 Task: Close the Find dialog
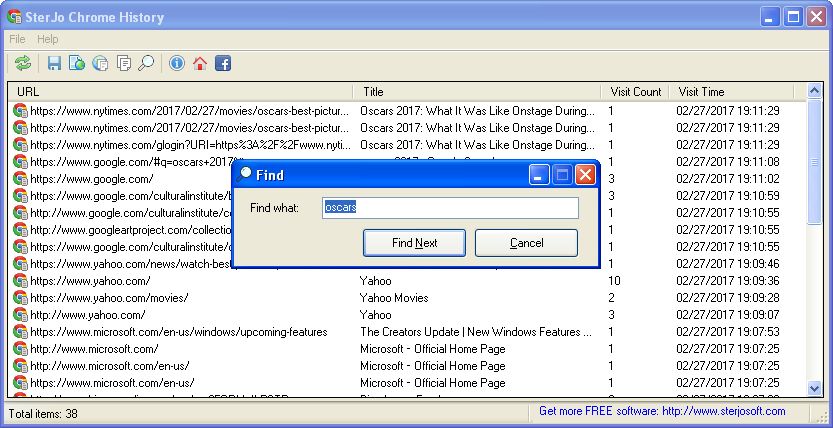tap(585, 174)
